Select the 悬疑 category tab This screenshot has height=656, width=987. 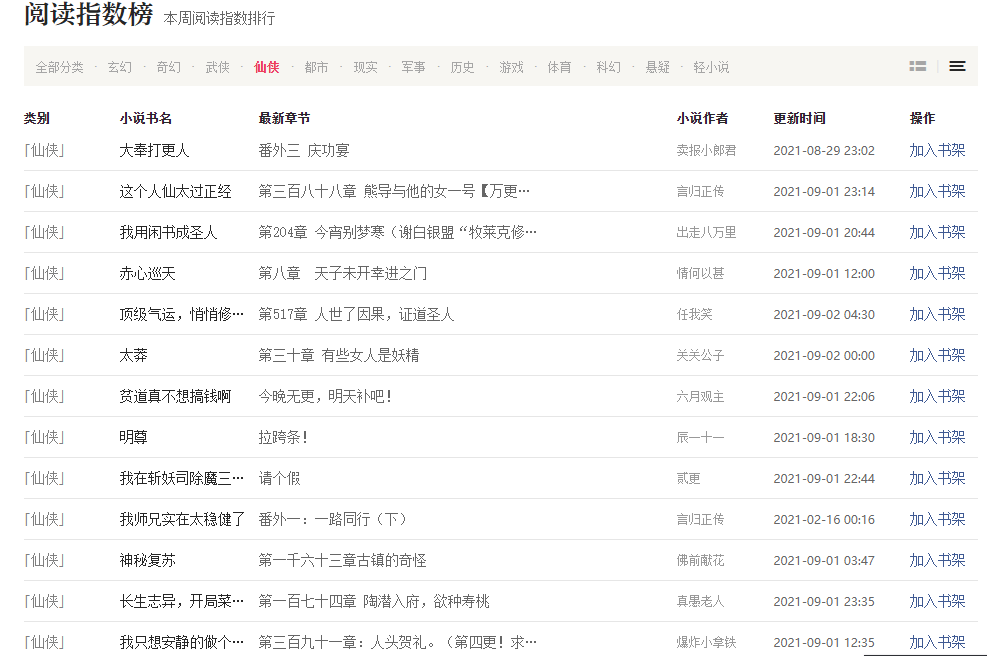657,67
